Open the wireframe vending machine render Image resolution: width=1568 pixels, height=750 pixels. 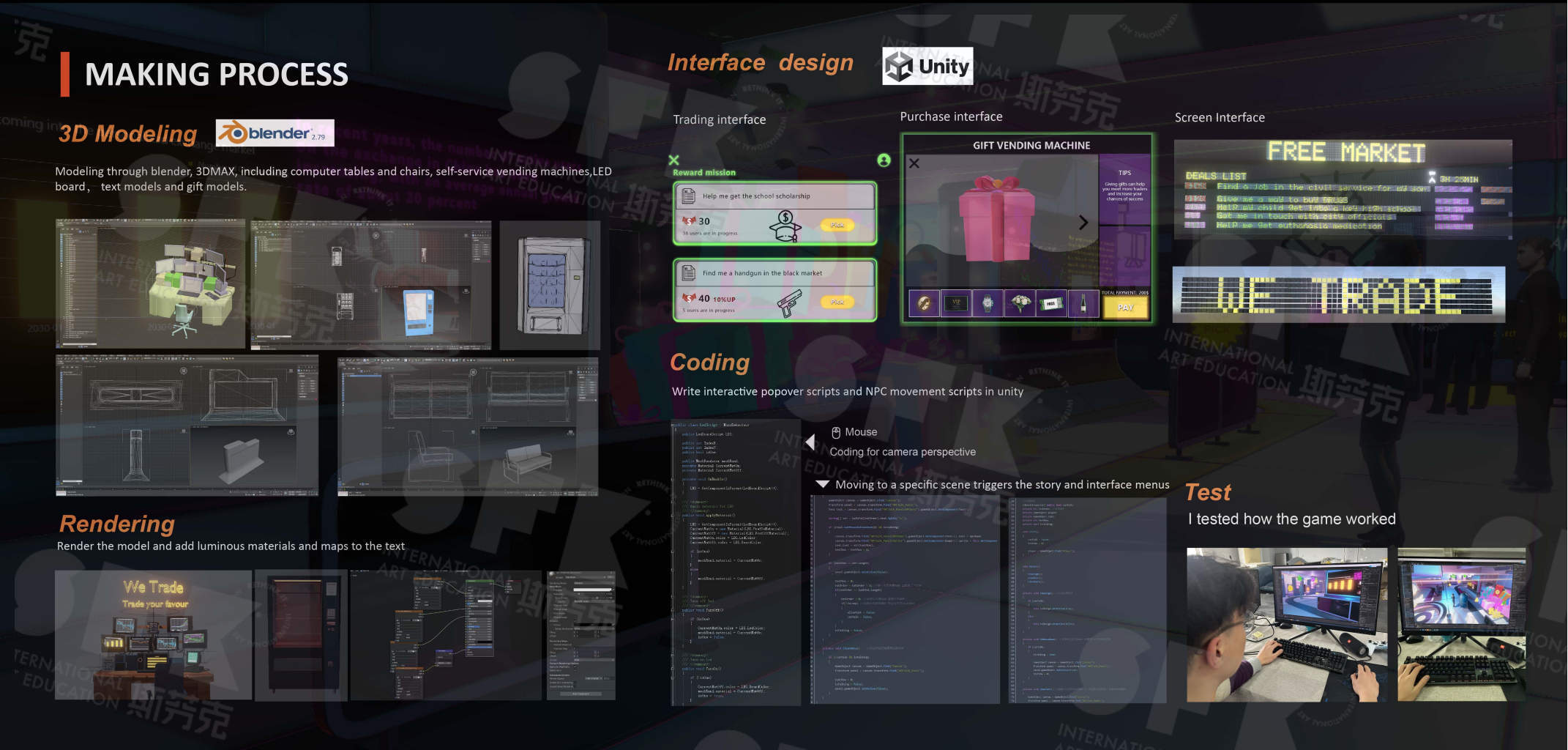(x=550, y=285)
